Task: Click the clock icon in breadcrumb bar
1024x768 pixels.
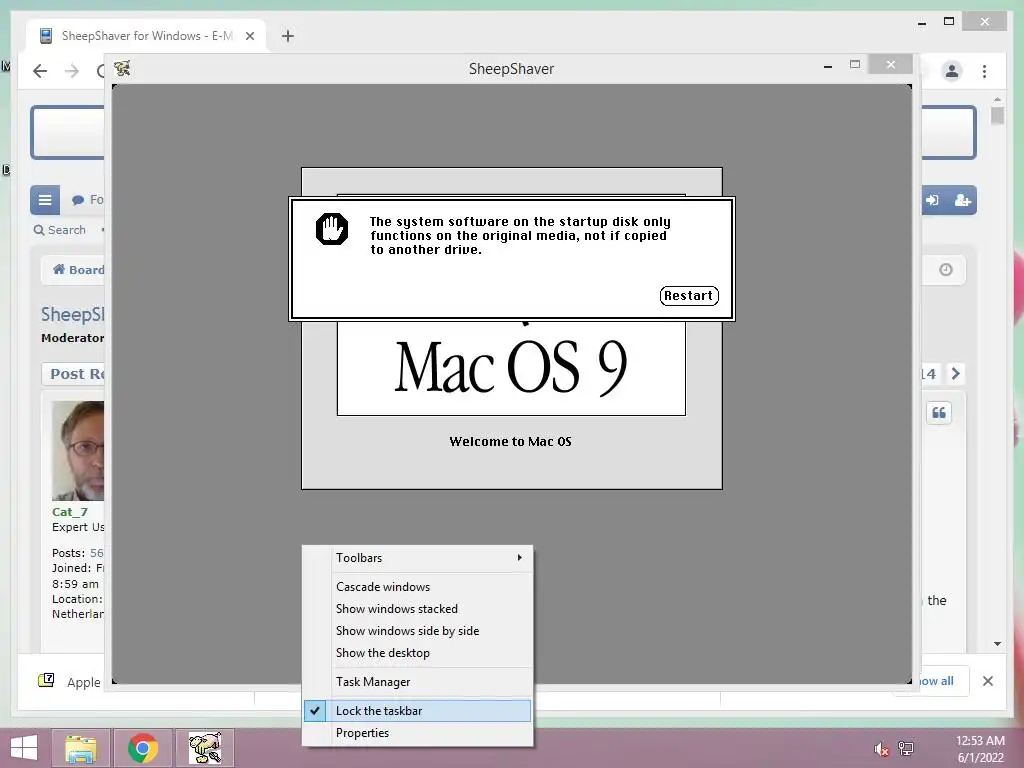Action: click(946, 270)
